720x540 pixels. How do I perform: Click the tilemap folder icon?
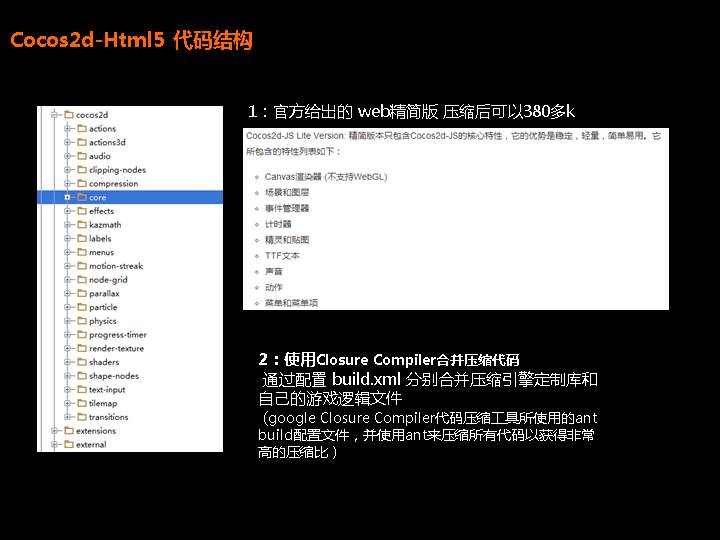pyautogui.click(x=81, y=404)
